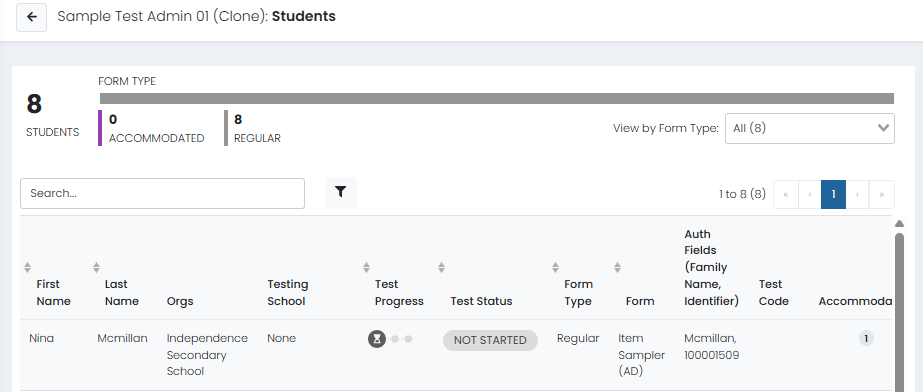Click accommodations count badge for Nina
923x392 pixels.
click(x=866, y=338)
